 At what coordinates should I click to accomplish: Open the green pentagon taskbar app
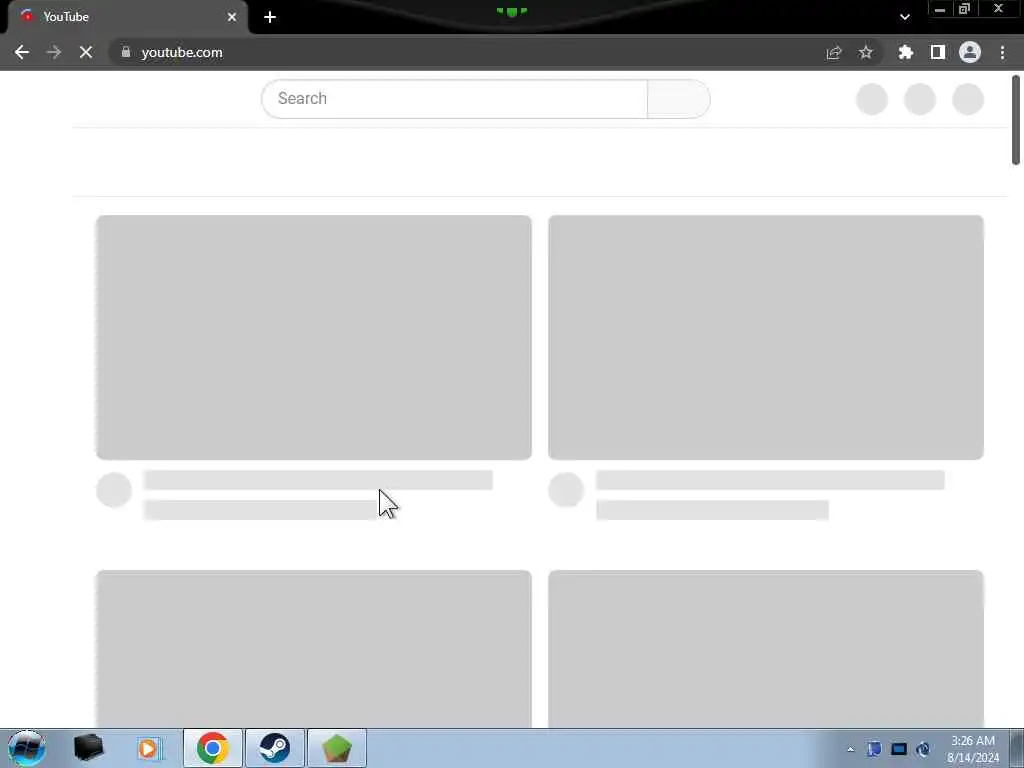[x=336, y=748]
